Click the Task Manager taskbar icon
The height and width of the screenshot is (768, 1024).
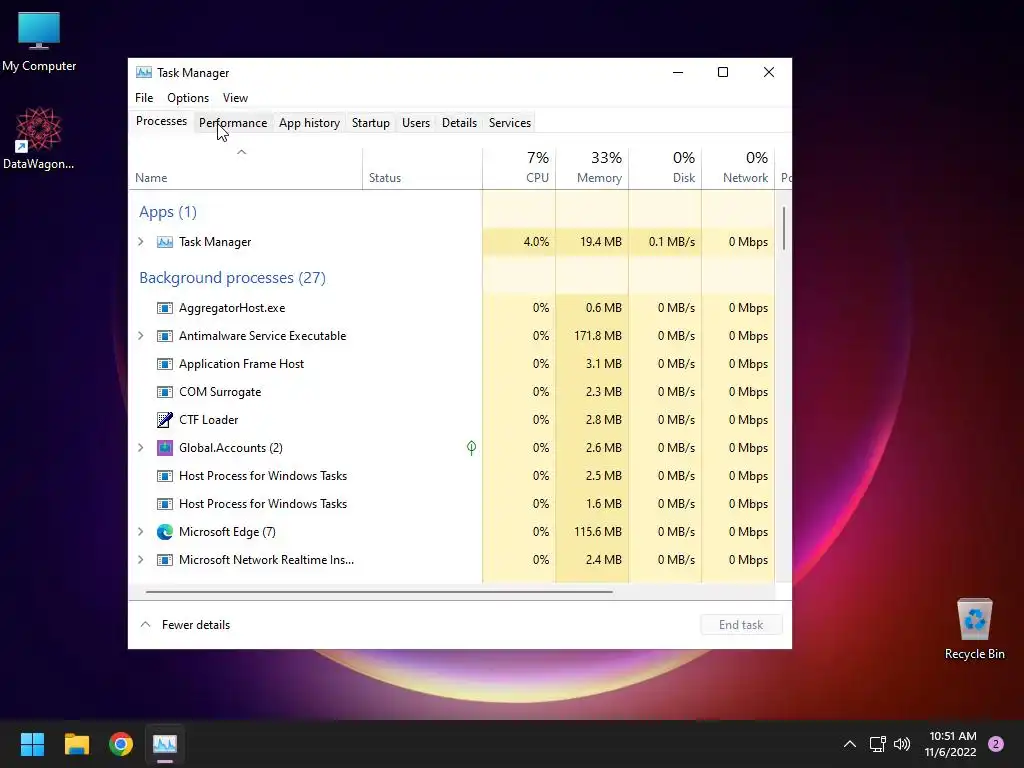tap(165, 744)
